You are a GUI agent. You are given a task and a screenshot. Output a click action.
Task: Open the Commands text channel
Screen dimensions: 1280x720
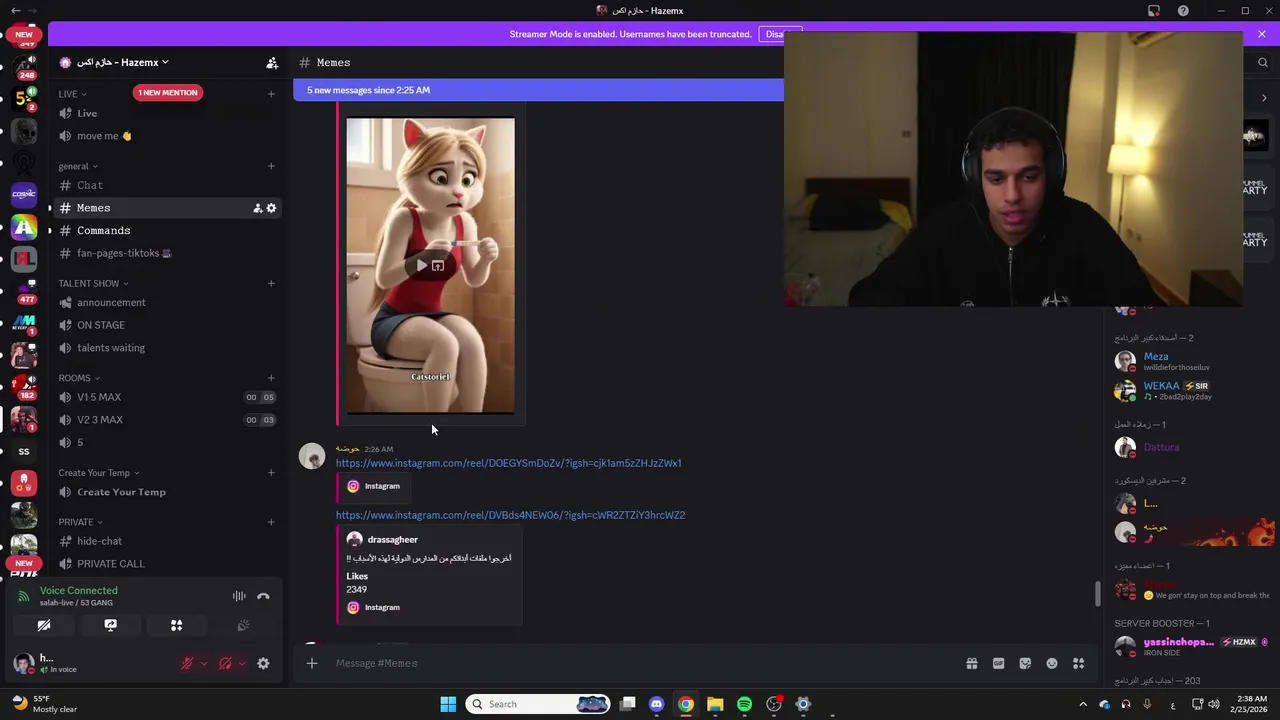[x=166, y=230]
